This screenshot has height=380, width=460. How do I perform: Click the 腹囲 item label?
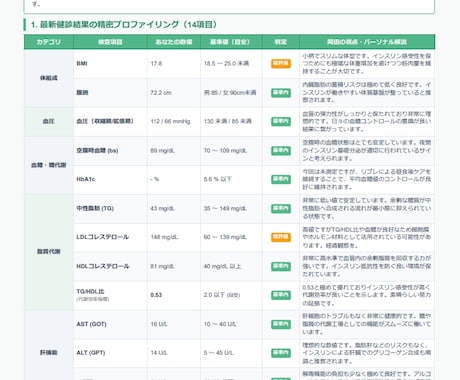[x=82, y=93]
